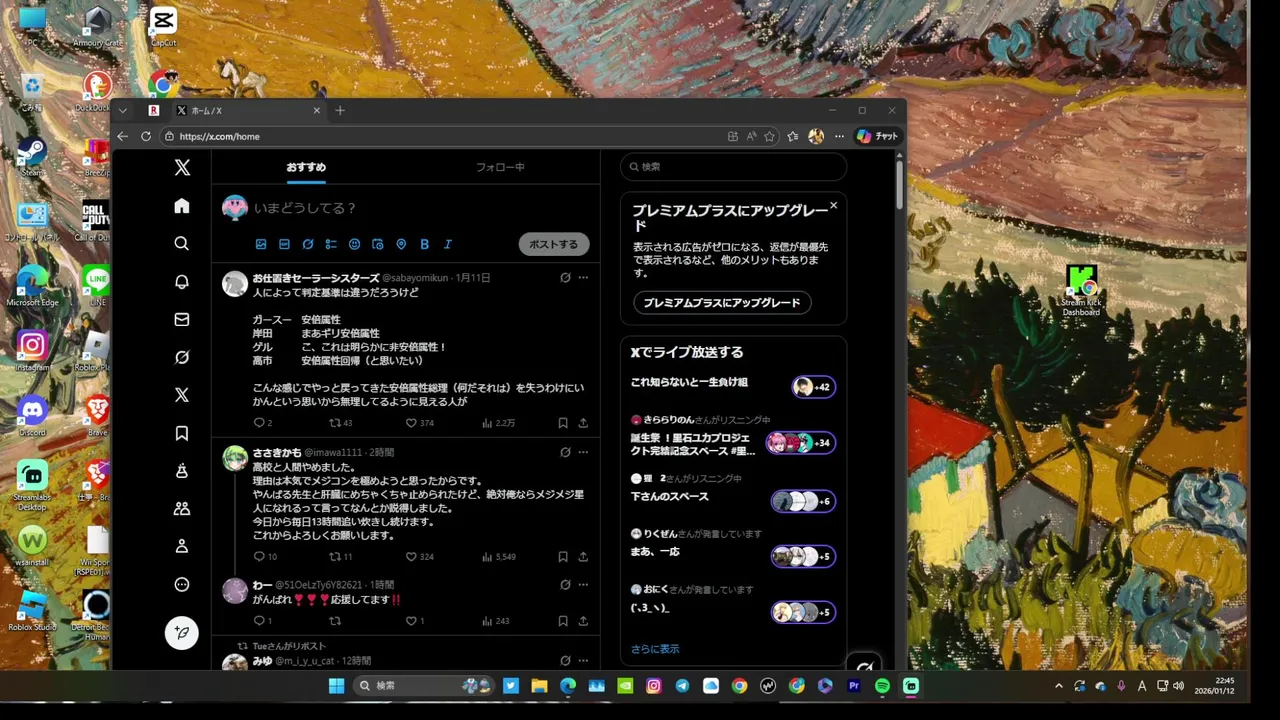Close the premium upgrade promo card
This screenshot has height=720, width=1280.
point(833,206)
